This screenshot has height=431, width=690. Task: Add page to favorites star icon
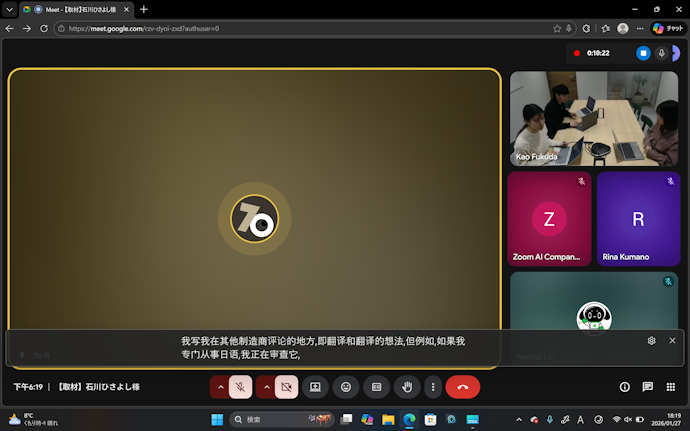pos(557,29)
